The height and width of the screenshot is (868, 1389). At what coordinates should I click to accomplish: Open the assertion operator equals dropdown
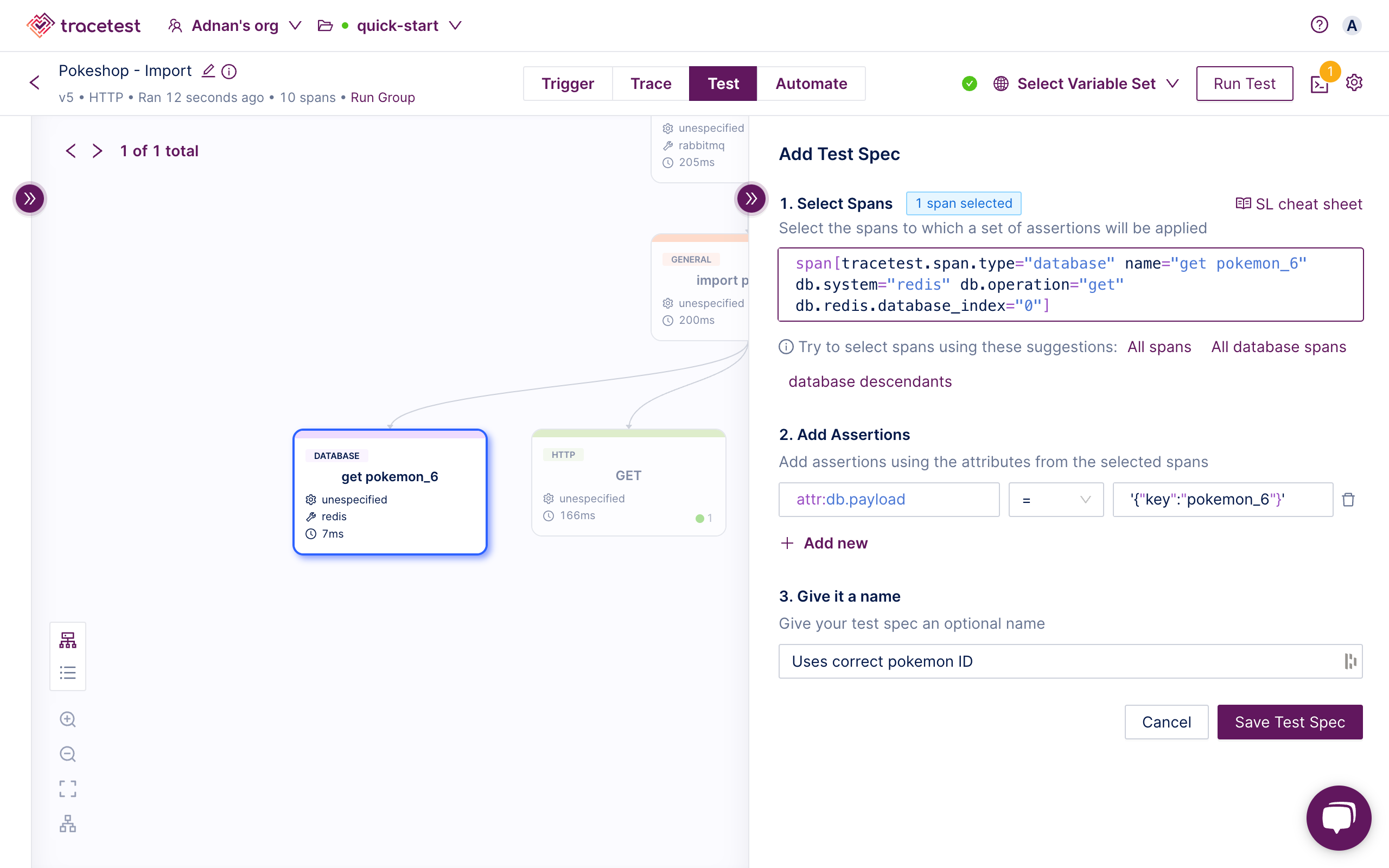click(x=1056, y=500)
